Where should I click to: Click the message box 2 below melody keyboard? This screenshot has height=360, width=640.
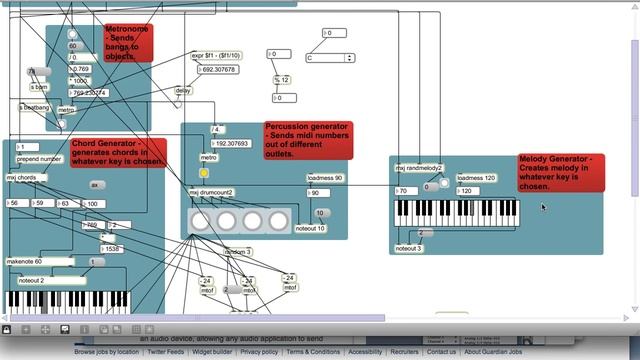pos(425,233)
